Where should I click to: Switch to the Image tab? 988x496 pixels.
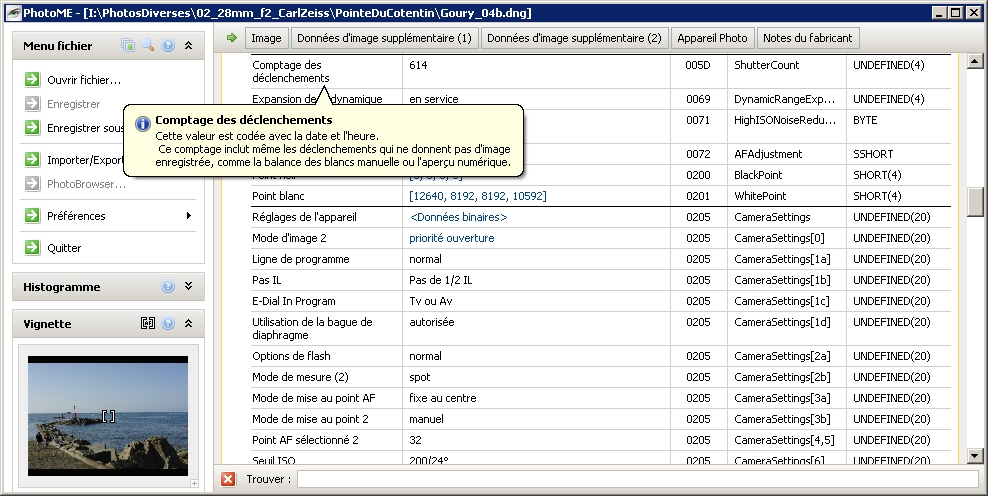pyautogui.click(x=267, y=38)
